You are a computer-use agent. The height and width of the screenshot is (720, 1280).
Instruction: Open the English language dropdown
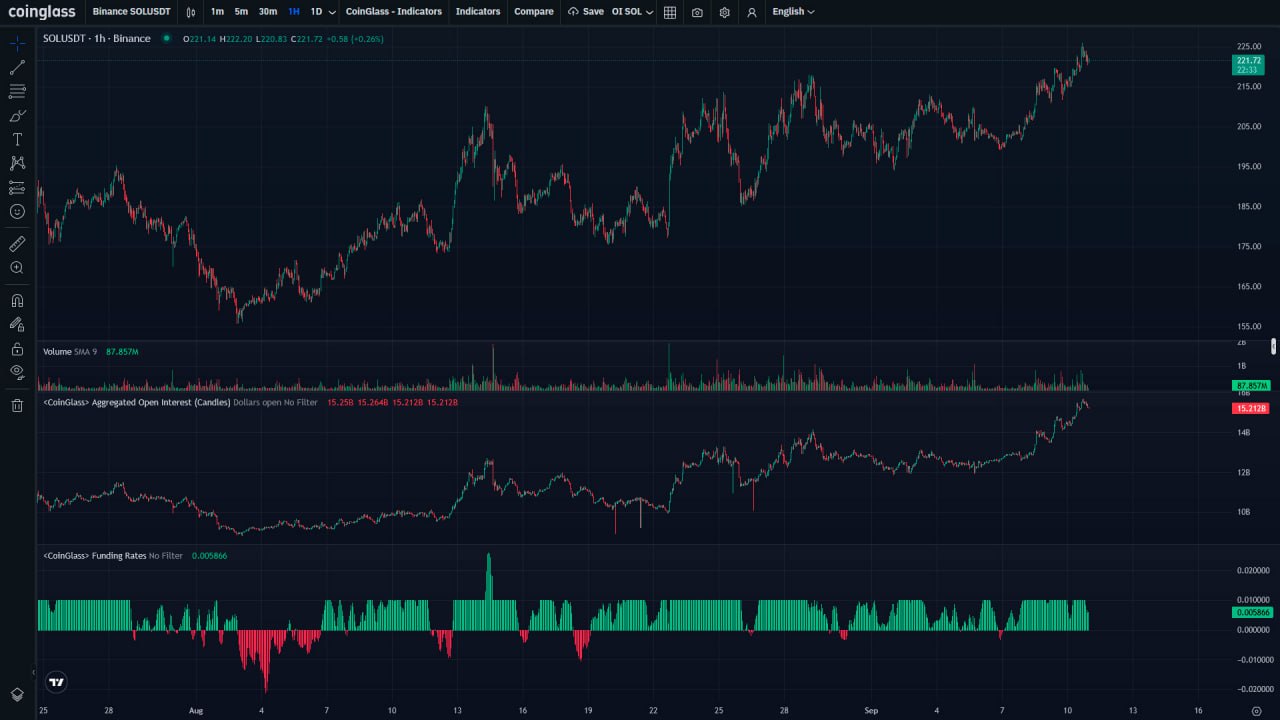pos(793,12)
